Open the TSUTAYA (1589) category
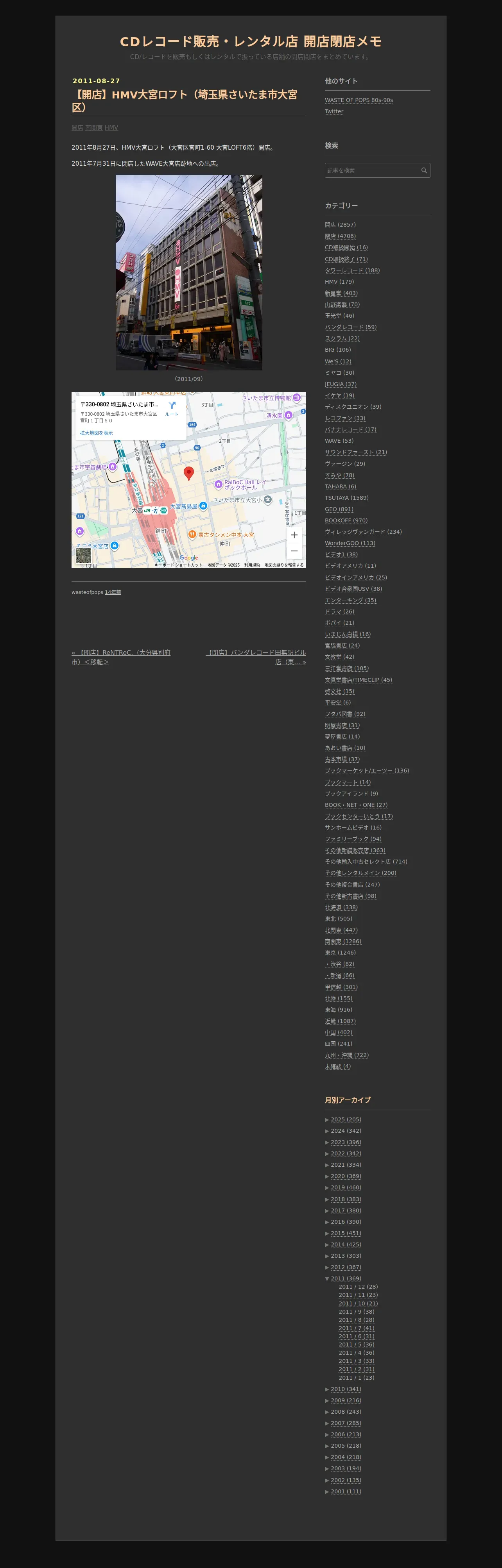Screen dimensions: 502x1568 [x=347, y=498]
